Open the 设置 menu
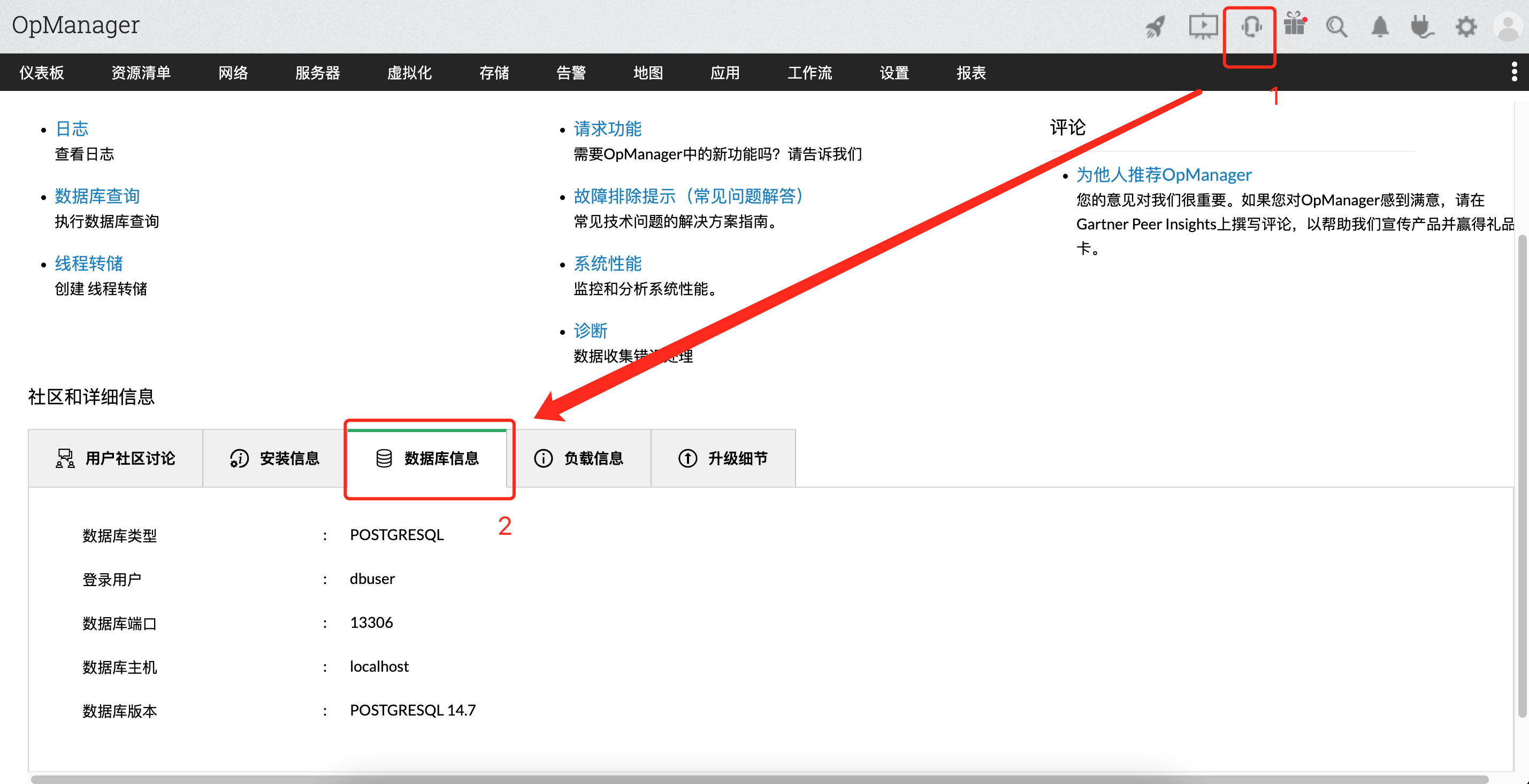The height and width of the screenshot is (784, 1529). [895, 72]
